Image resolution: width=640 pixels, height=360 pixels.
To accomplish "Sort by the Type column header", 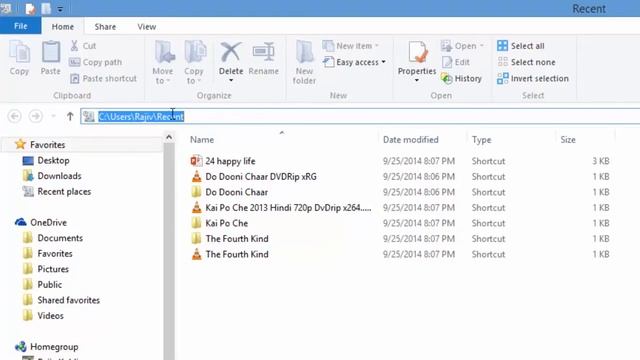I will (x=482, y=140).
